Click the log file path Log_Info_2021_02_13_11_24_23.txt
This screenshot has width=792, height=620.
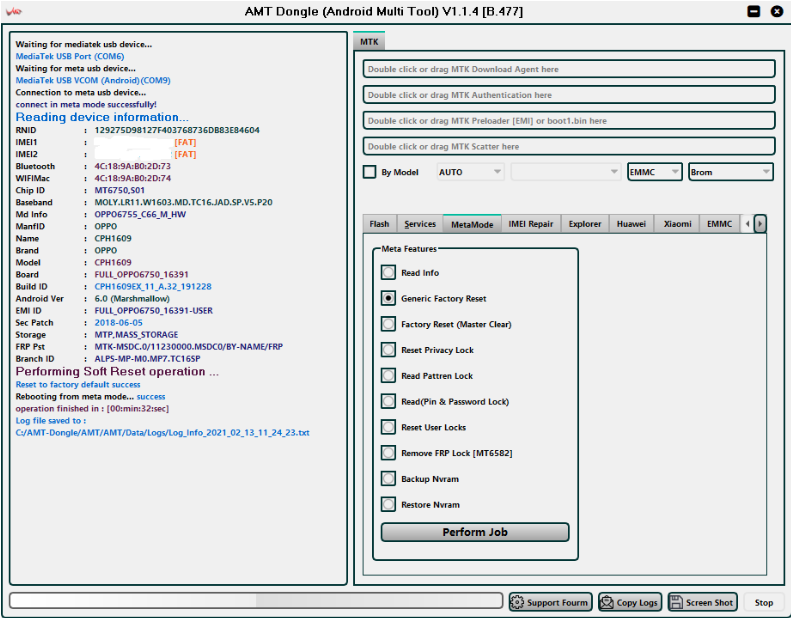point(163,433)
